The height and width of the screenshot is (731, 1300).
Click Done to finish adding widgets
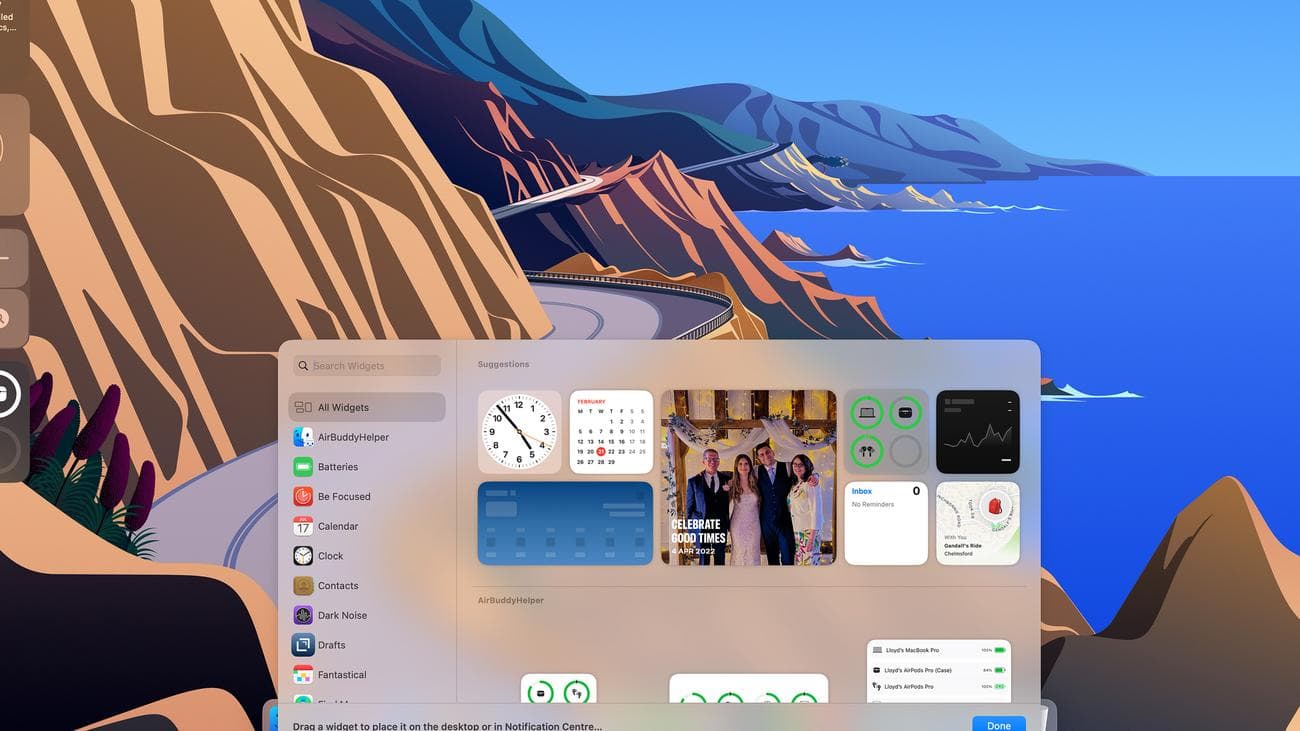point(997,724)
